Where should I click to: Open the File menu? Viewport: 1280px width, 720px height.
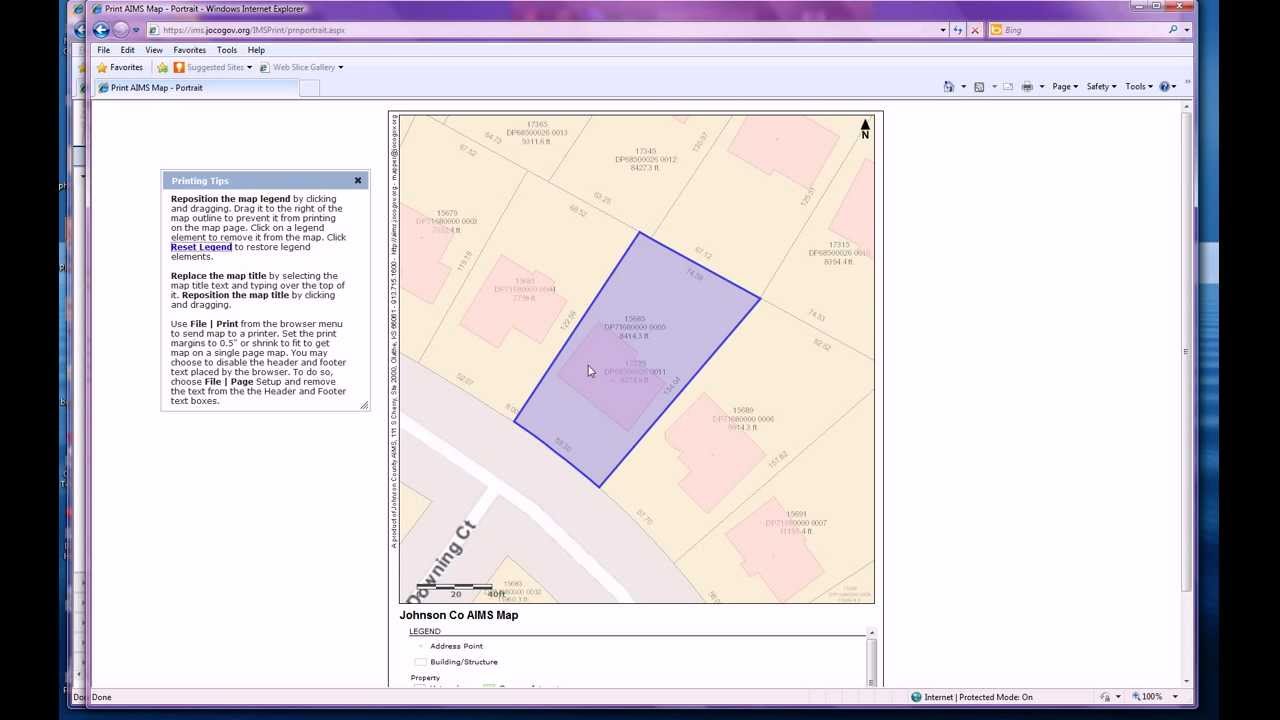(x=104, y=50)
